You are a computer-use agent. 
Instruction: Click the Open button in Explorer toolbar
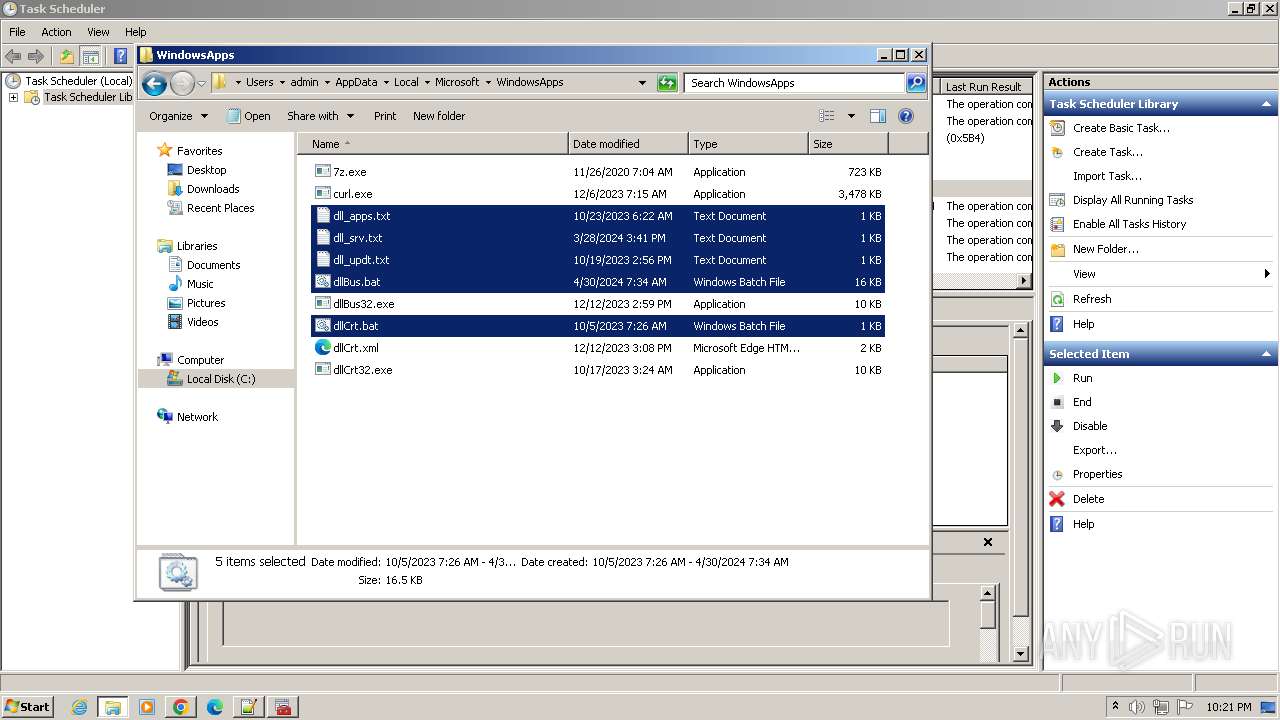tap(249, 116)
